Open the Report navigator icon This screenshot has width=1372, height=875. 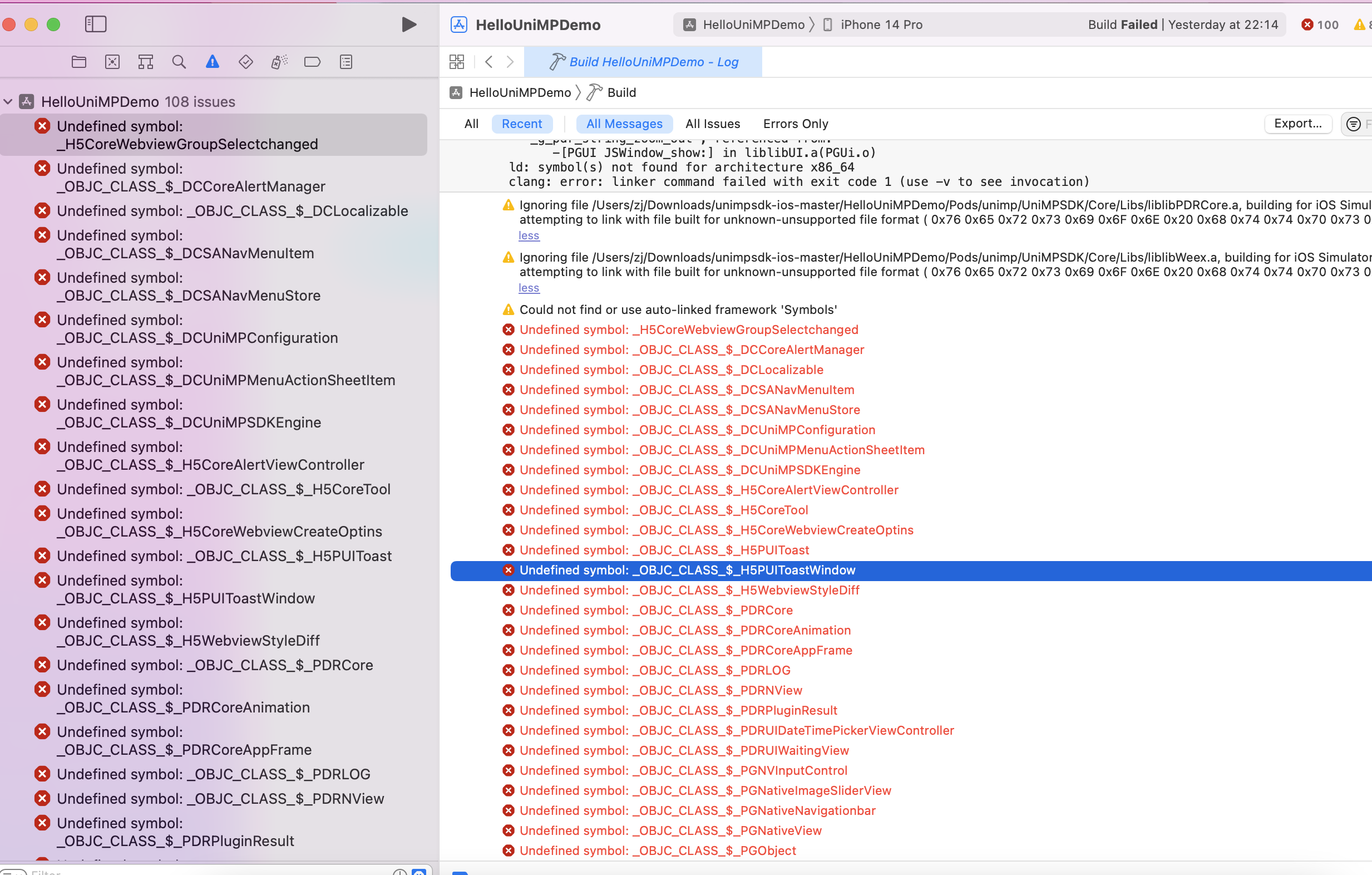pos(346,62)
